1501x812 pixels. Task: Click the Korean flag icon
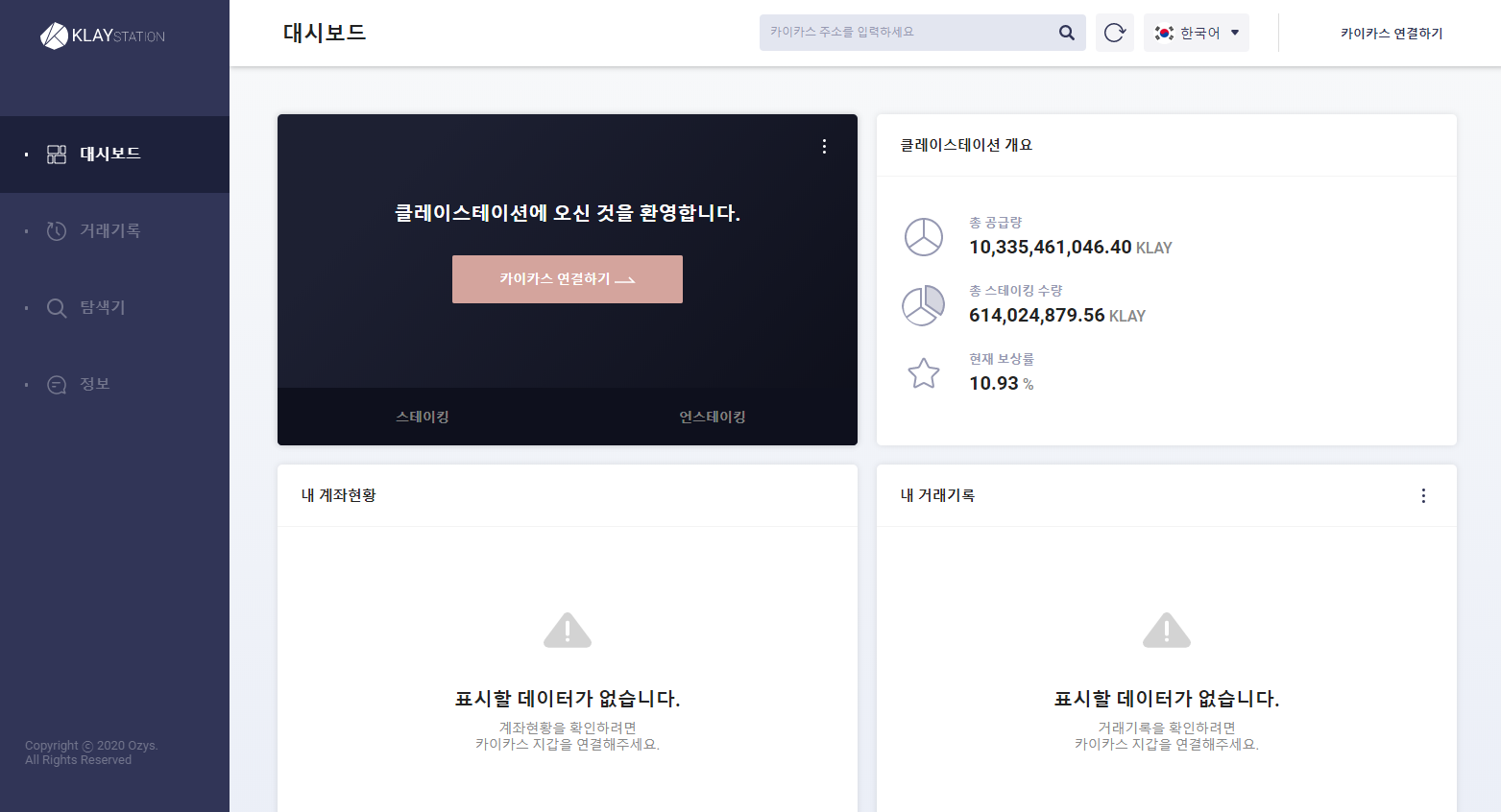(x=1164, y=33)
